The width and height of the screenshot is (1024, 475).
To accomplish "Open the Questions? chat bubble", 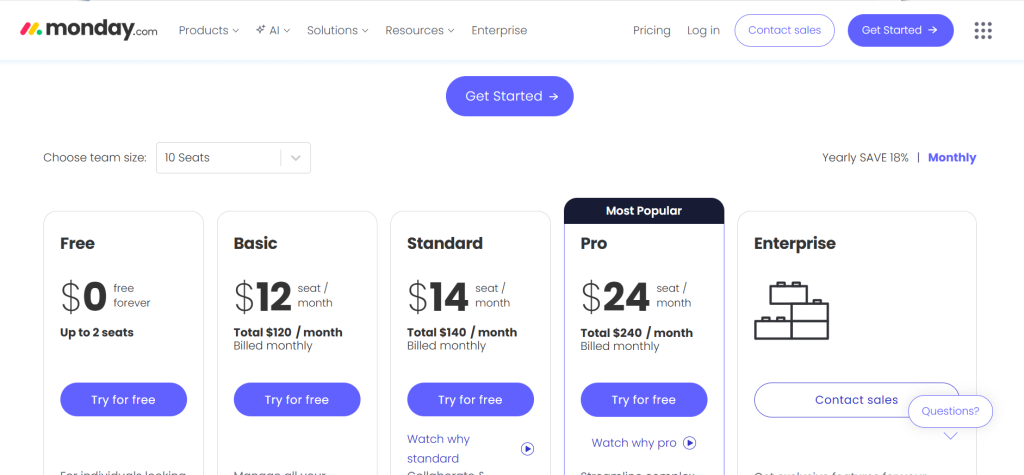I will click(x=950, y=411).
